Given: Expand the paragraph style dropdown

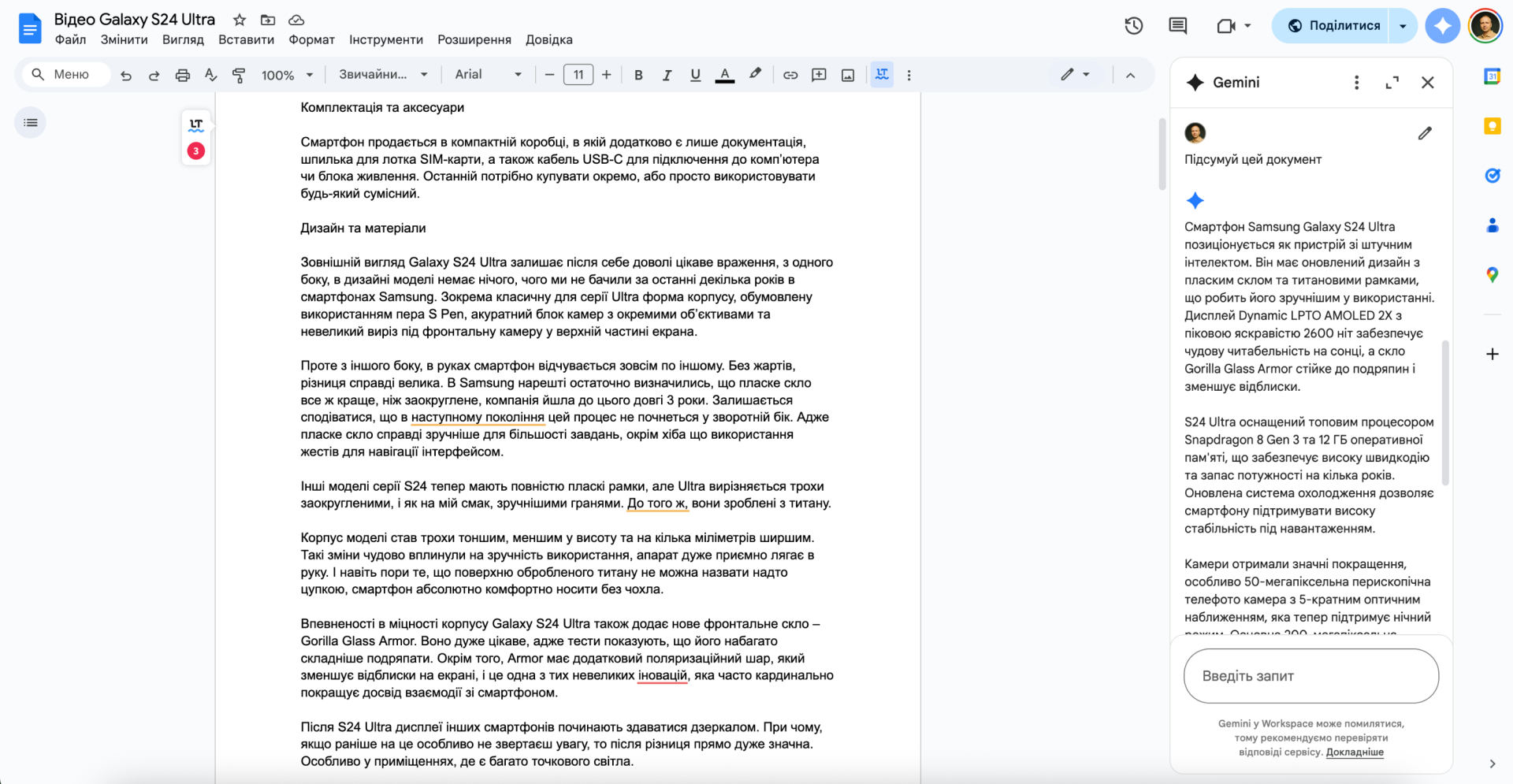Looking at the screenshot, I should [x=383, y=75].
